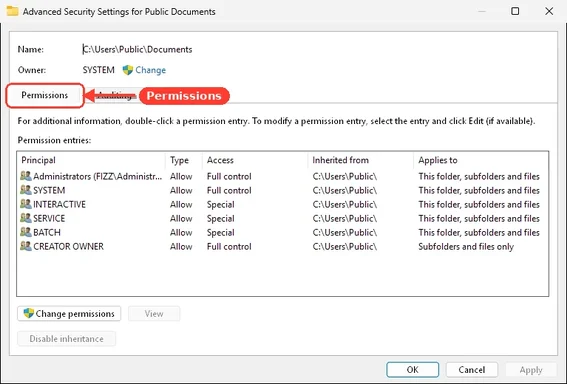Click Full control access for Administrators row

click(x=229, y=176)
